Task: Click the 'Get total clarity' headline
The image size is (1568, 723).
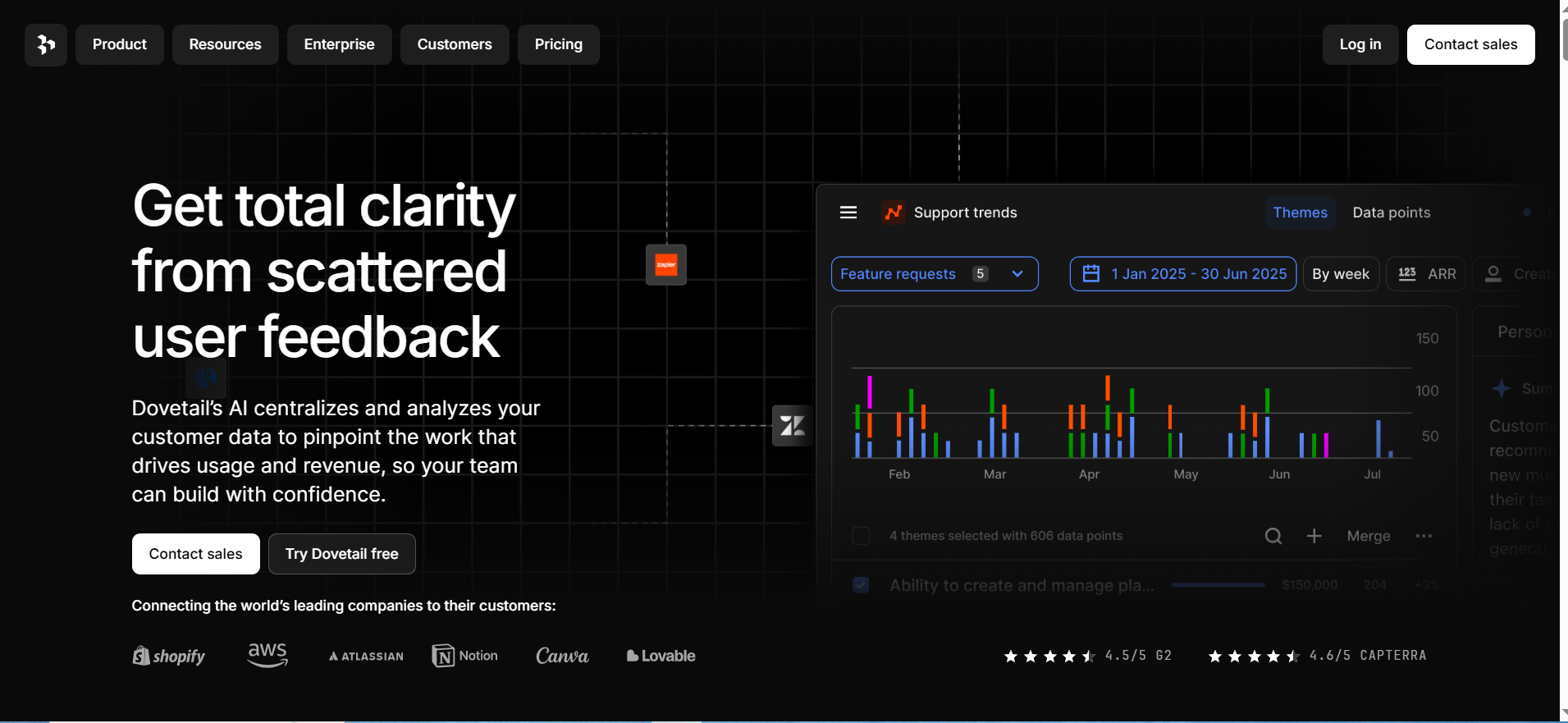Action: pos(324,271)
